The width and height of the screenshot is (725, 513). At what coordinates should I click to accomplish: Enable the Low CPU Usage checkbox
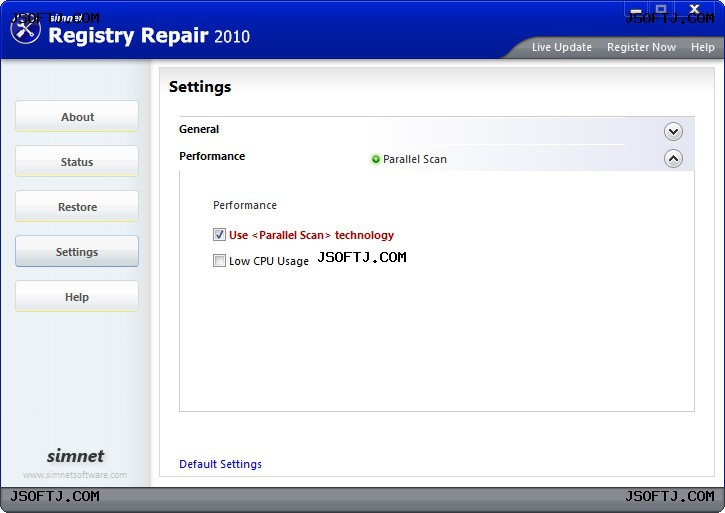point(219,260)
